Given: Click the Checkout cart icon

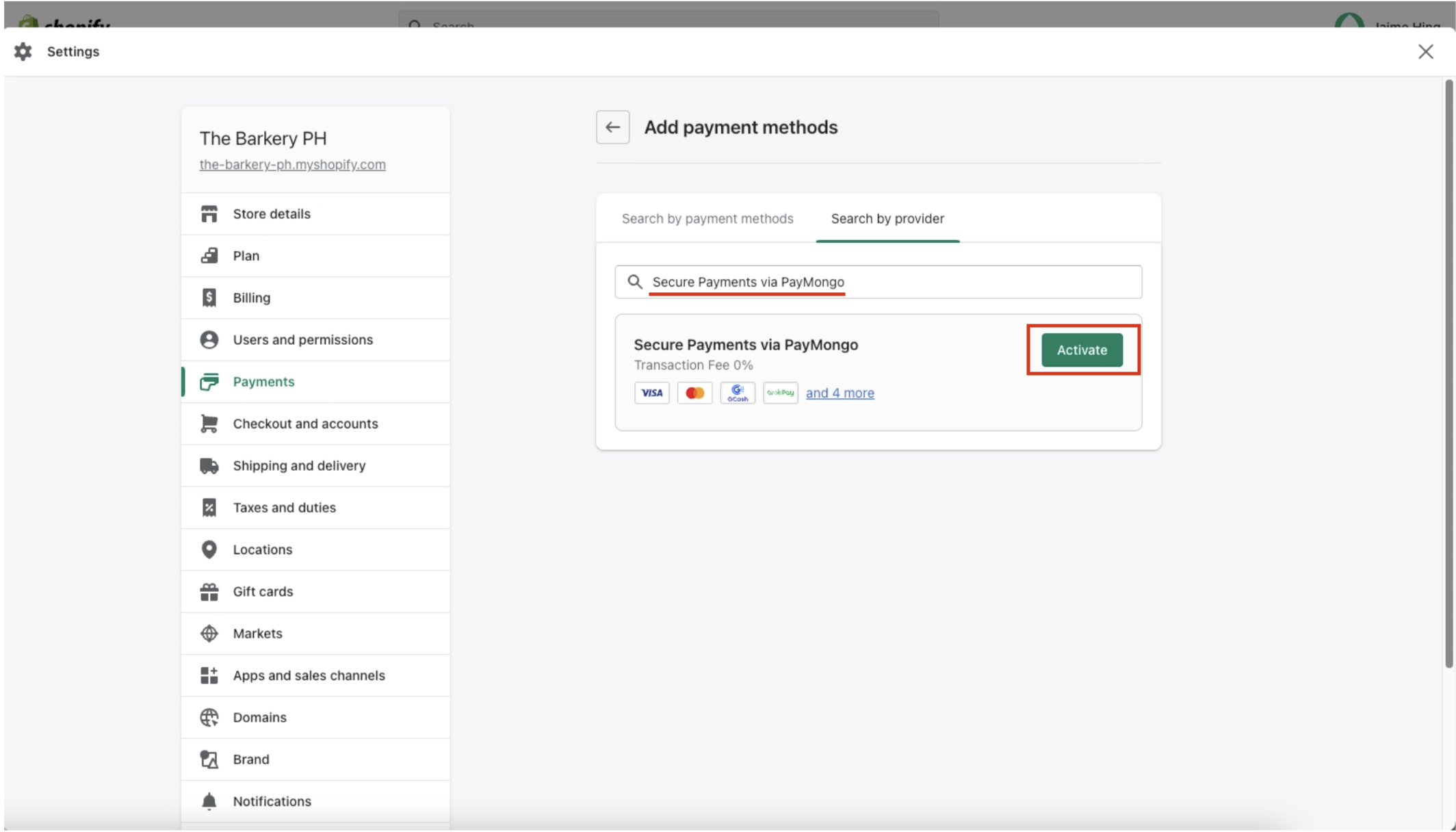Looking at the screenshot, I should [209, 424].
